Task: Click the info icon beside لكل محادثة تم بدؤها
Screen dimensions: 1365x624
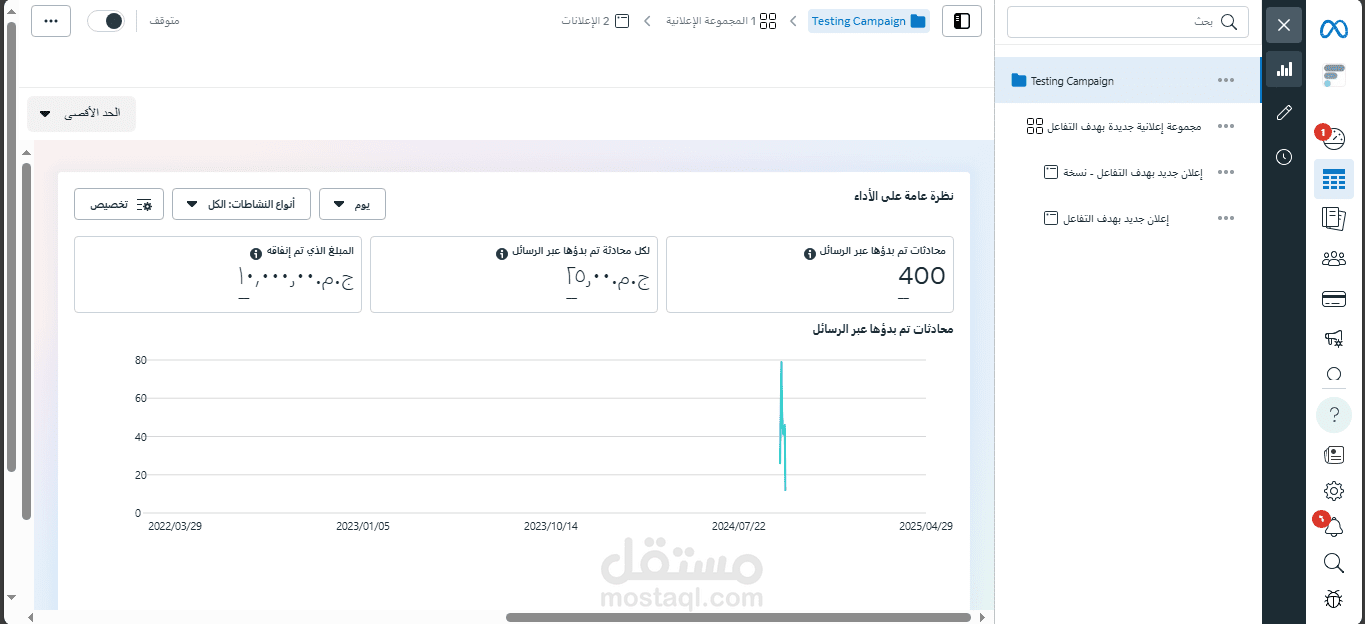Action: (502, 253)
